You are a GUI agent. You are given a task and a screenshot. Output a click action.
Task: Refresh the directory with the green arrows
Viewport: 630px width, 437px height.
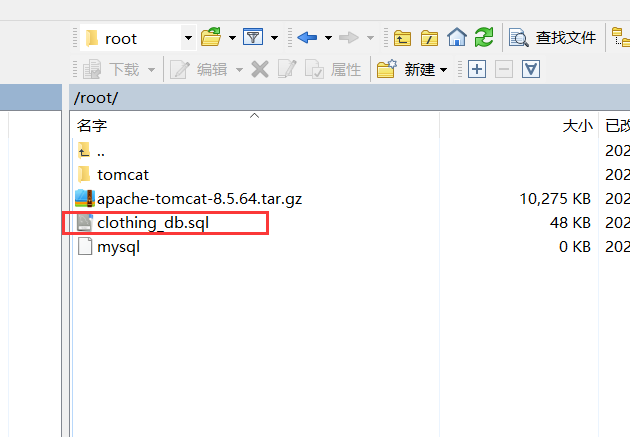484,37
